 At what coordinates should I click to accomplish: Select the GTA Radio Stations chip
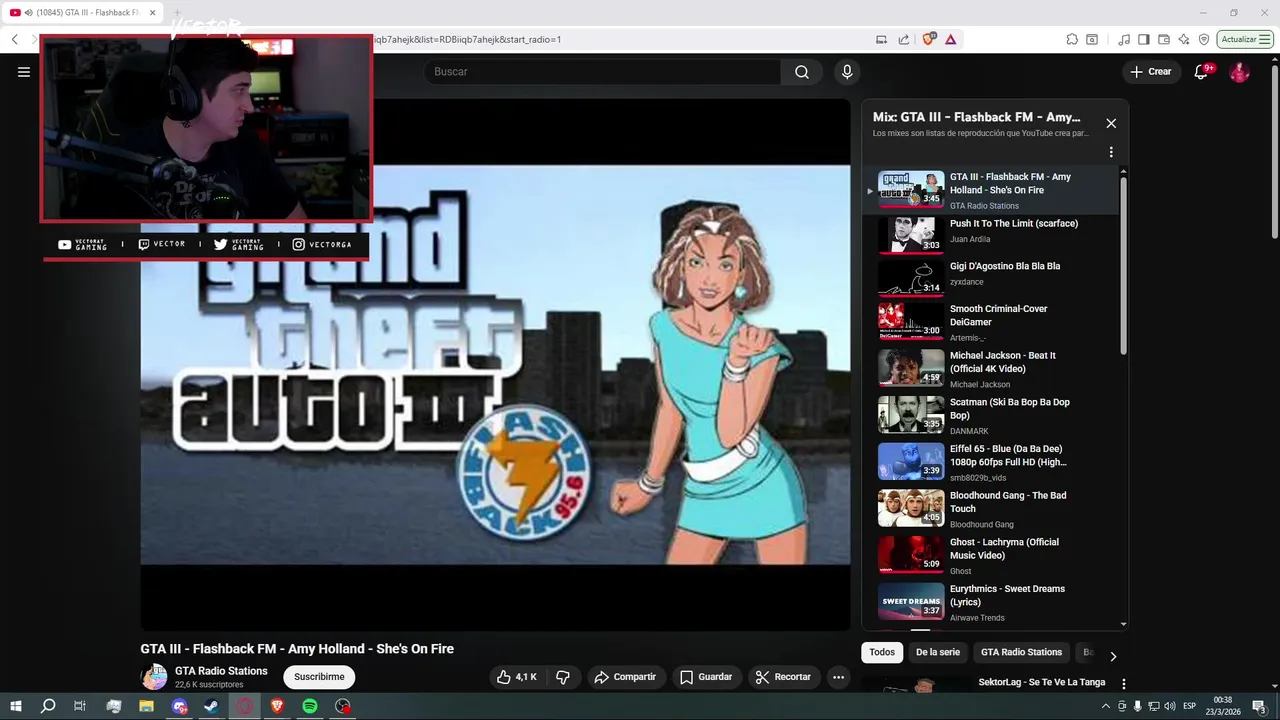(x=1021, y=652)
